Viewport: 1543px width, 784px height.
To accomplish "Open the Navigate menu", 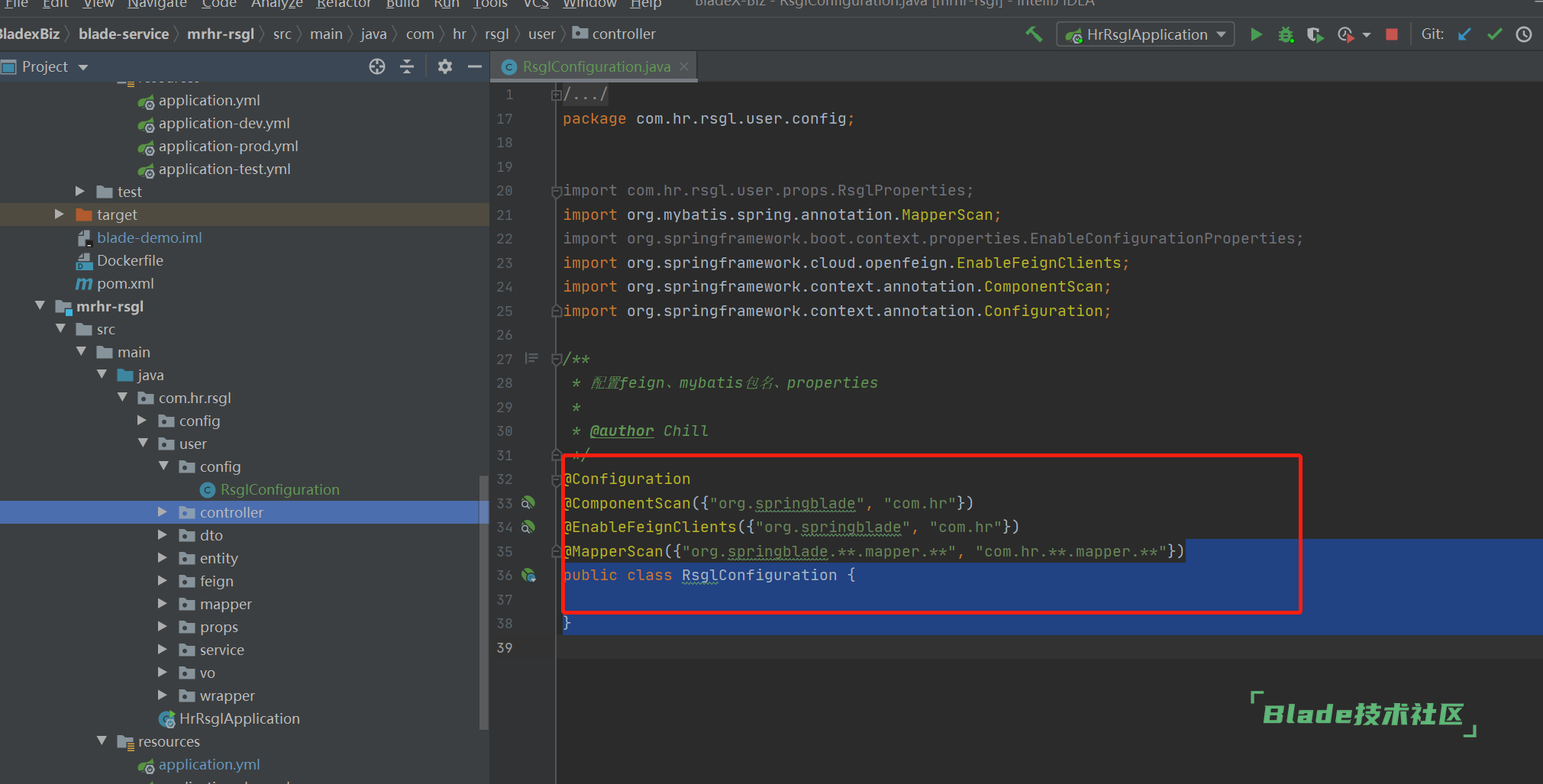I will point(157,4).
